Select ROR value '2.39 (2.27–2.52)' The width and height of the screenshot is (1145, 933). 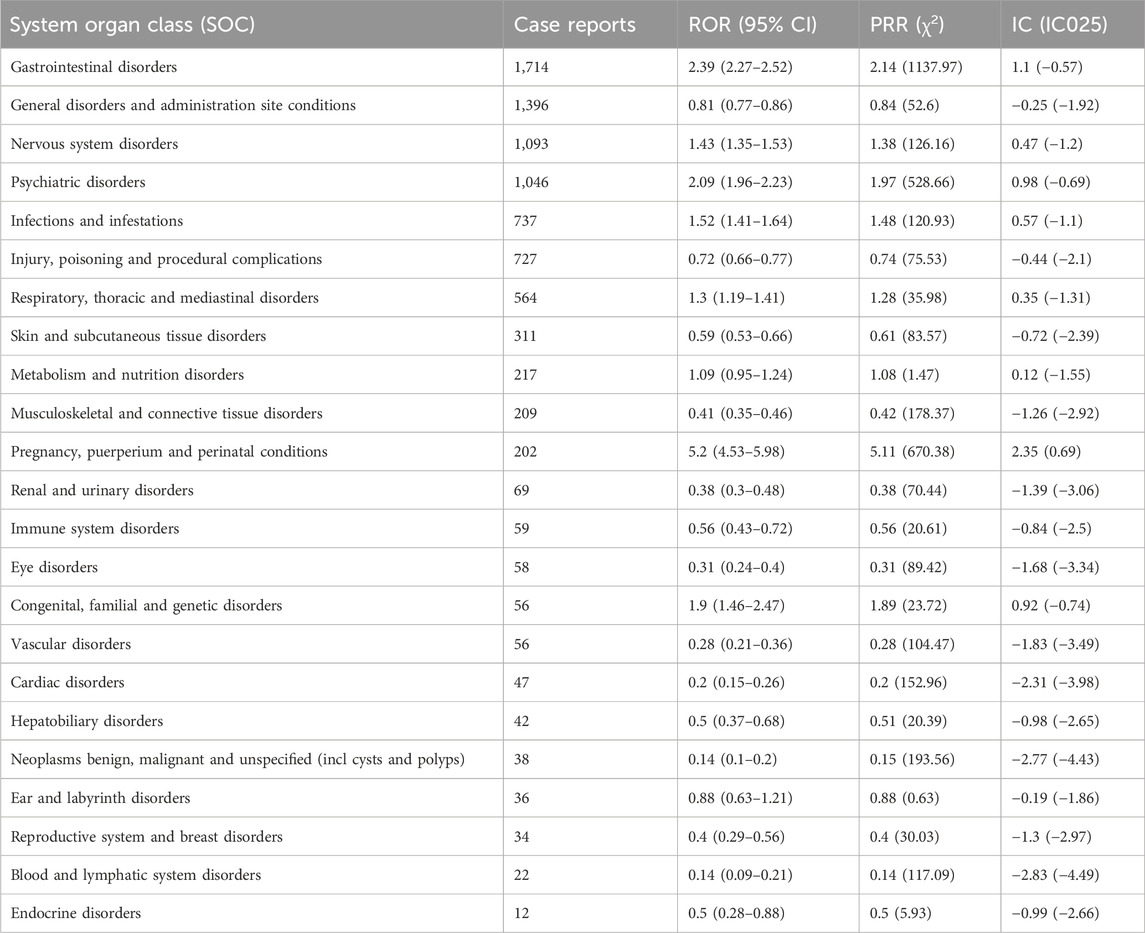[x=740, y=67]
